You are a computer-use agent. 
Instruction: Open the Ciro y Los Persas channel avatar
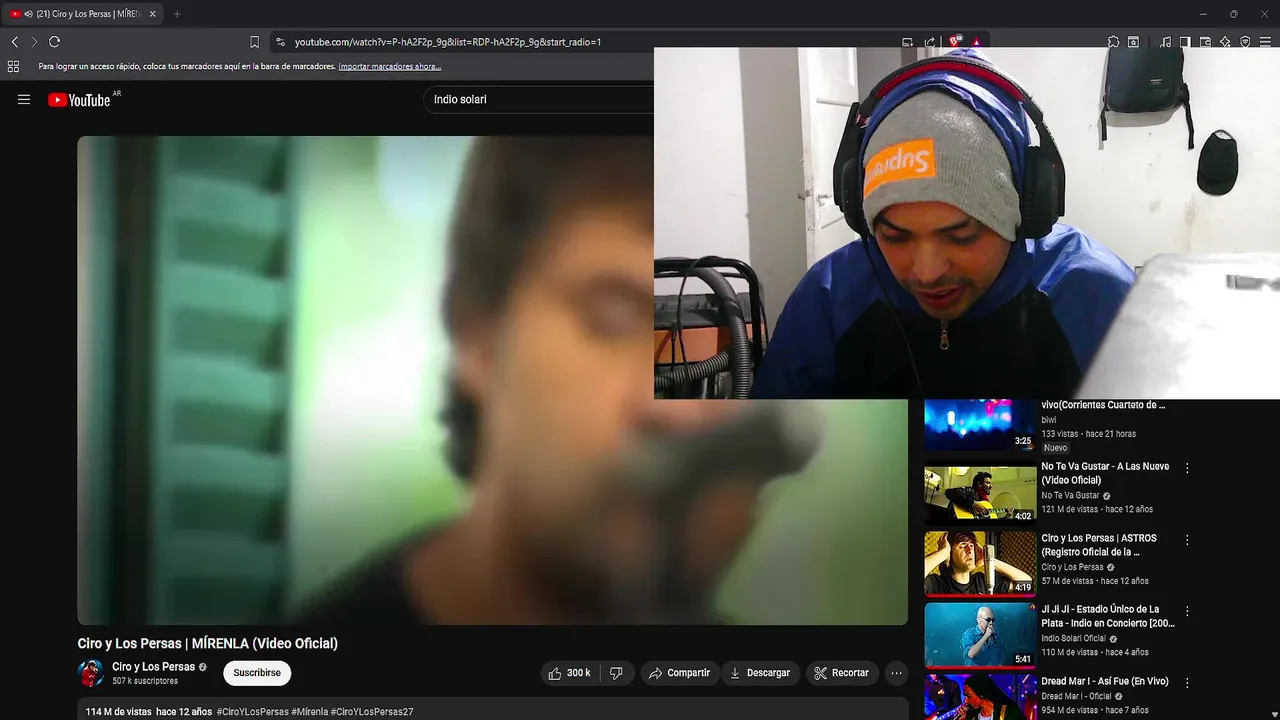pyautogui.click(x=91, y=673)
